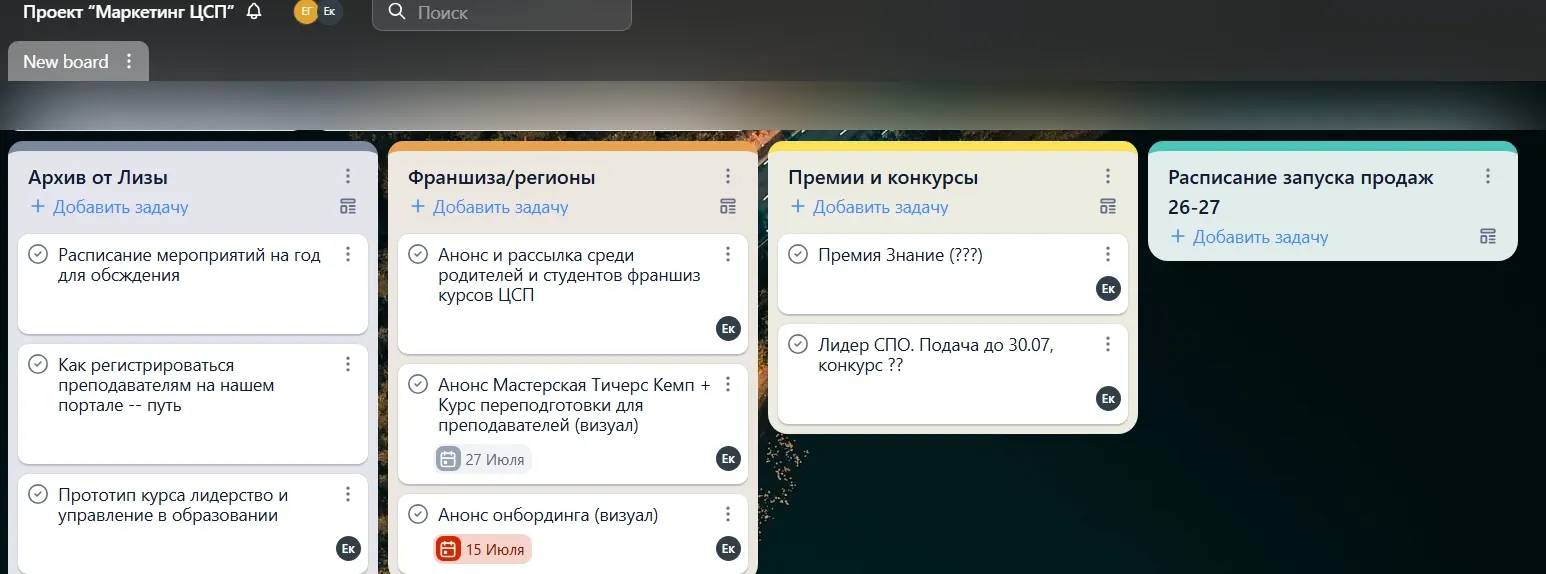Add task in Архив от Лизы column
This screenshot has width=1546, height=574.
pyautogui.click(x=109, y=207)
